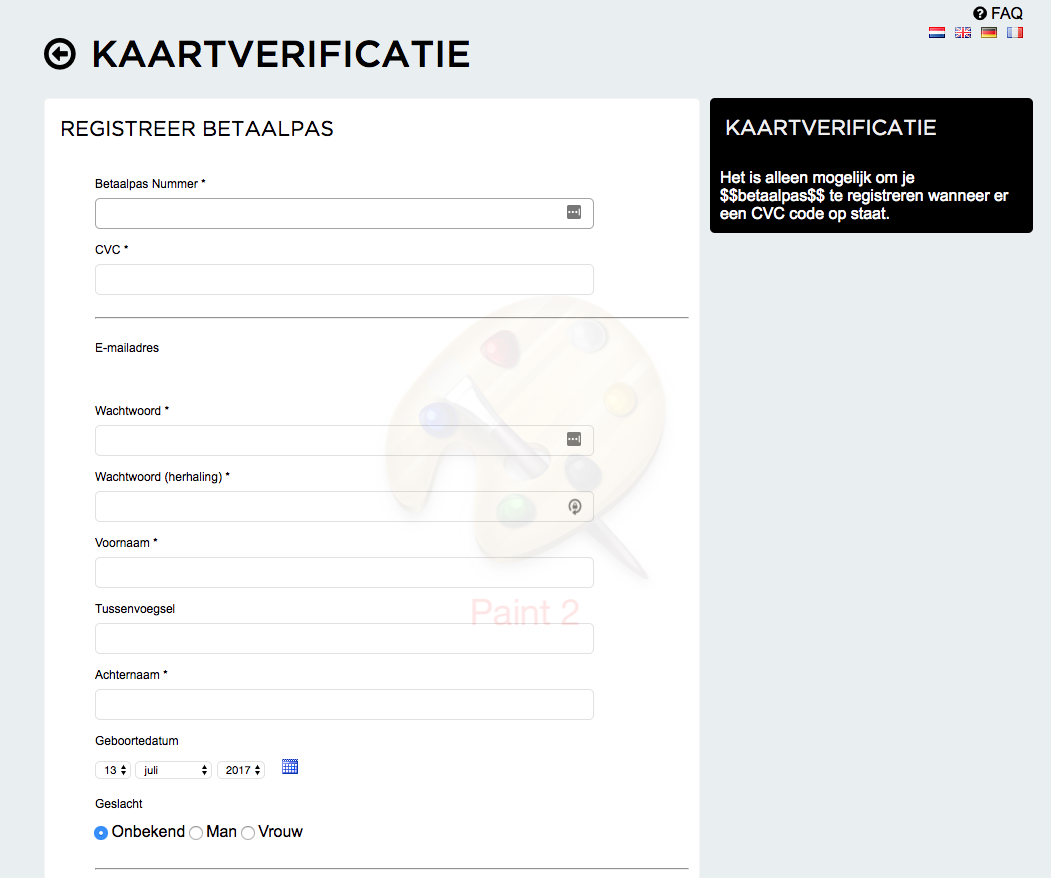Select the Vrouw gender radio button
Image resolution: width=1051 pixels, height=878 pixels.
(248, 832)
